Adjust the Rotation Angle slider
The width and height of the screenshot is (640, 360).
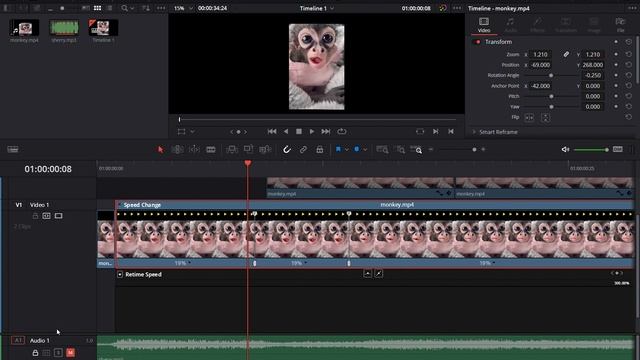click(x=551, y=76)
